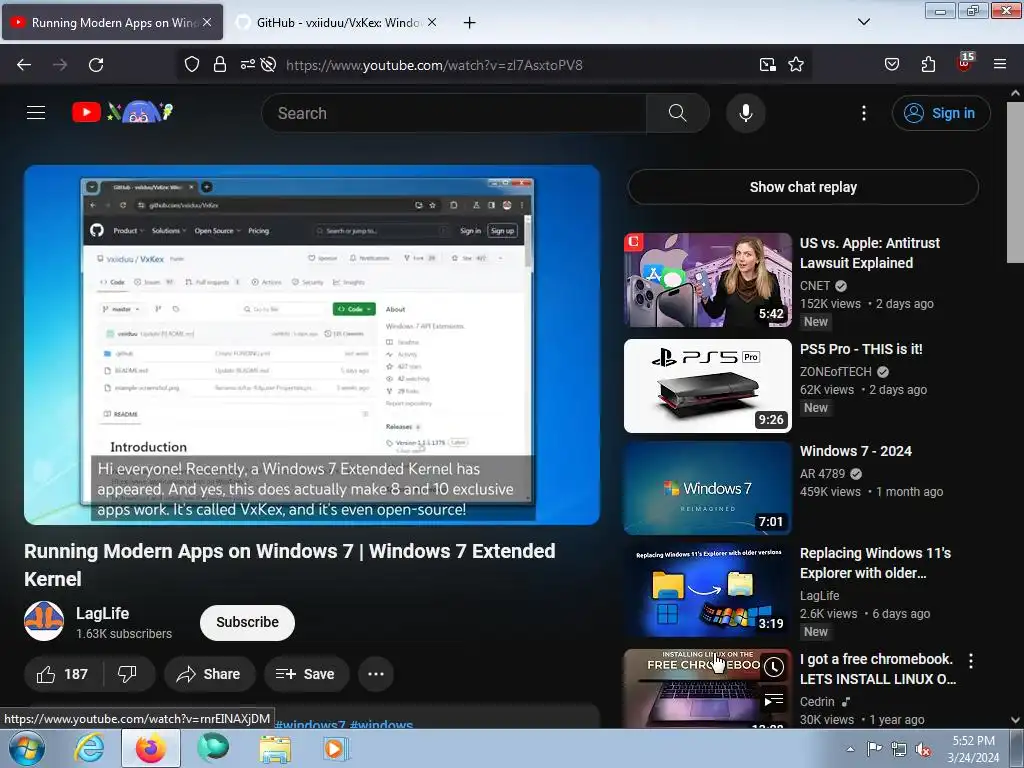Add chromebook video to queue
Screen dimensions: 1024x768
[x=774, y=701]
